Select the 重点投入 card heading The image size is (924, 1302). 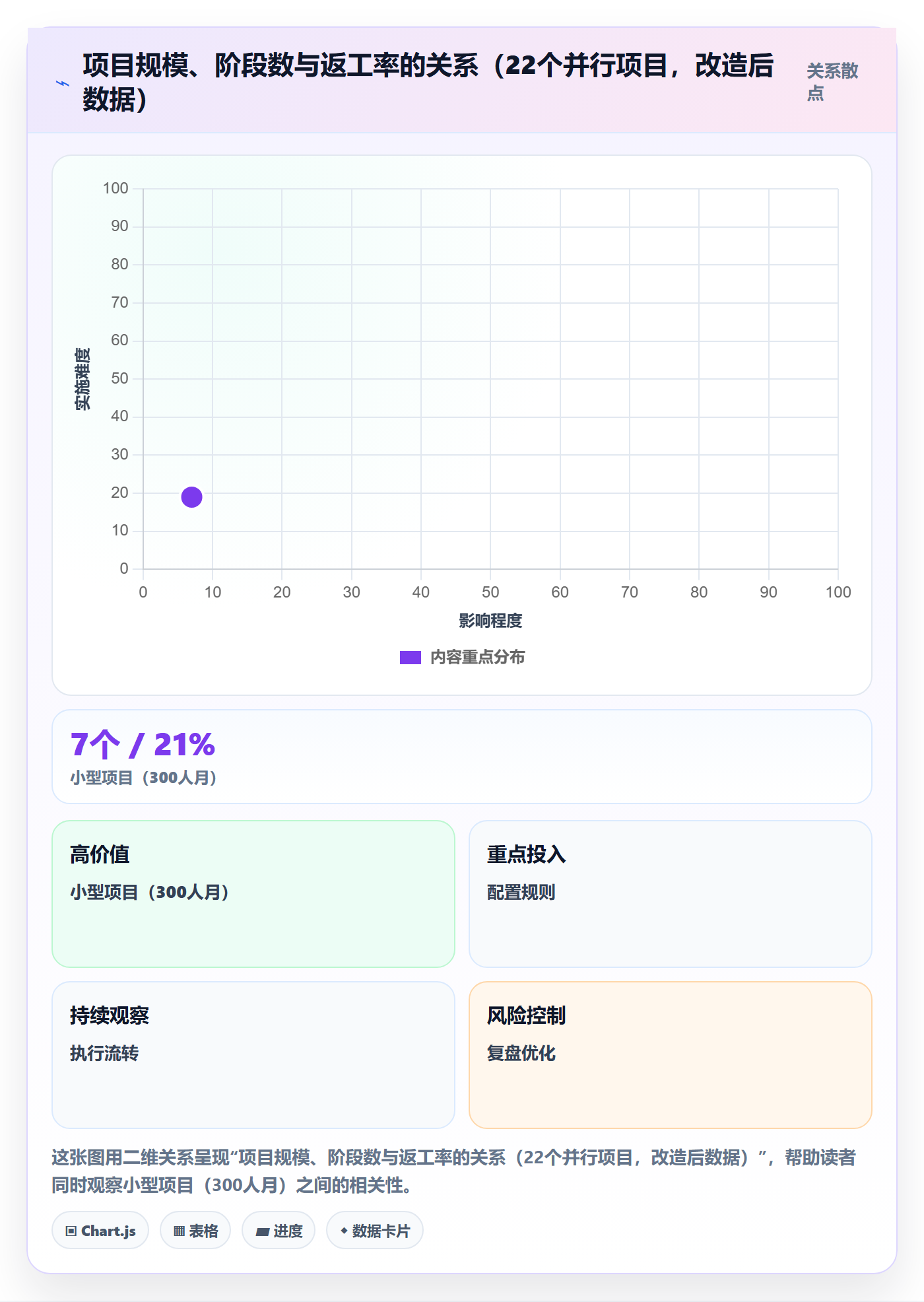click(527, 854)
